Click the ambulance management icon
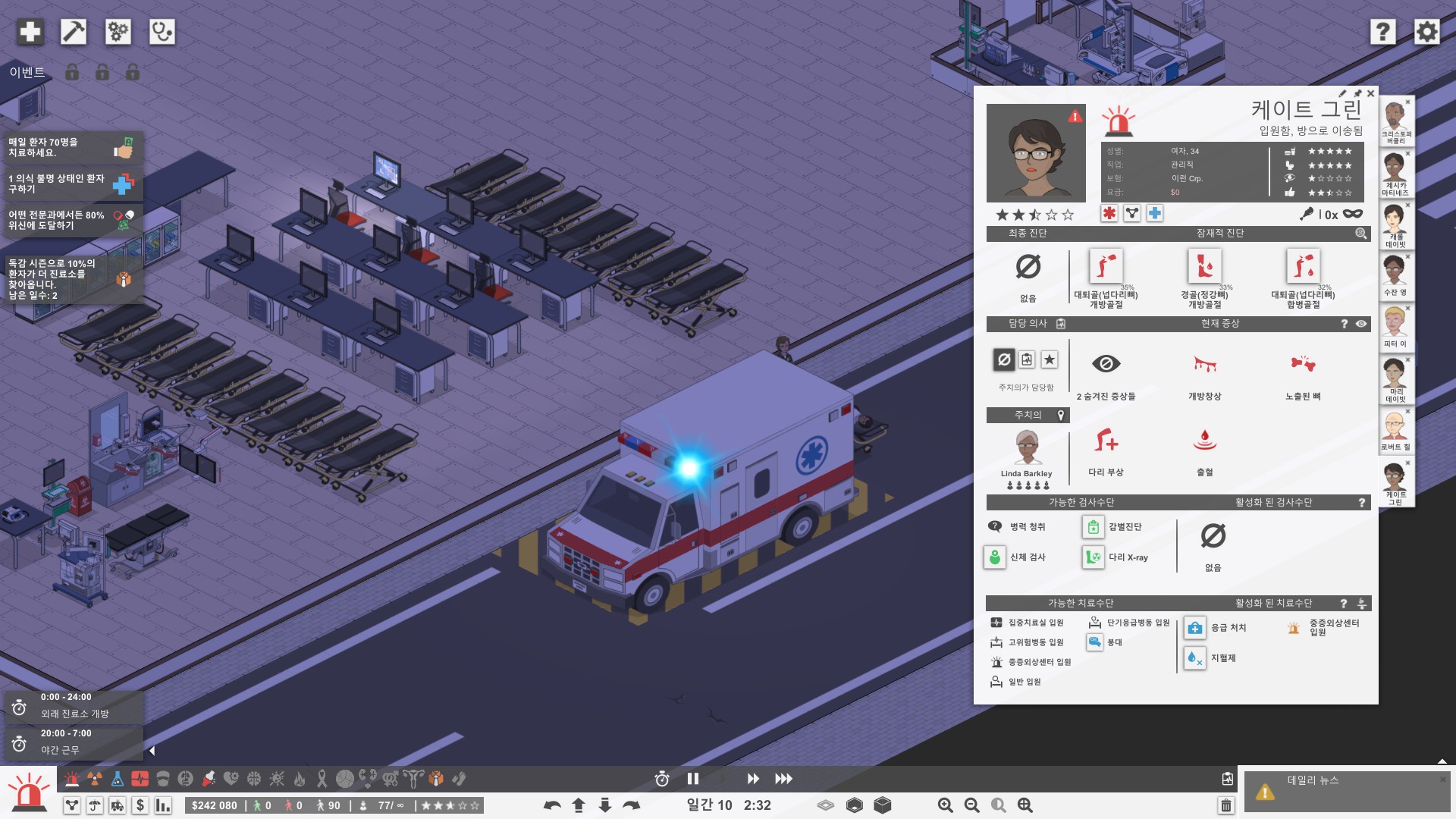This screenshot has width=1456, height=819. click(x=117, y=805)
